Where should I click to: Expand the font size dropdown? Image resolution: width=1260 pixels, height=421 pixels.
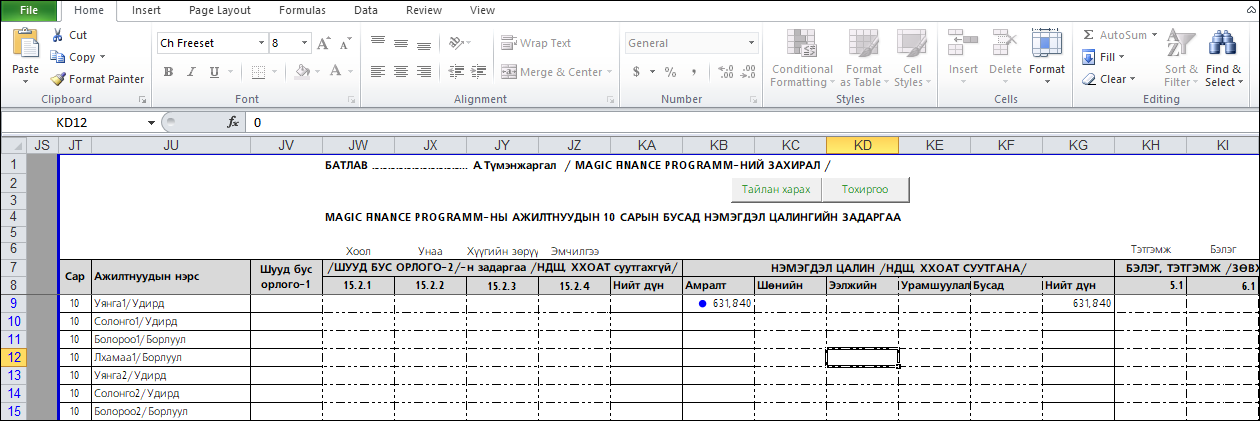click(x=304, y=44)
